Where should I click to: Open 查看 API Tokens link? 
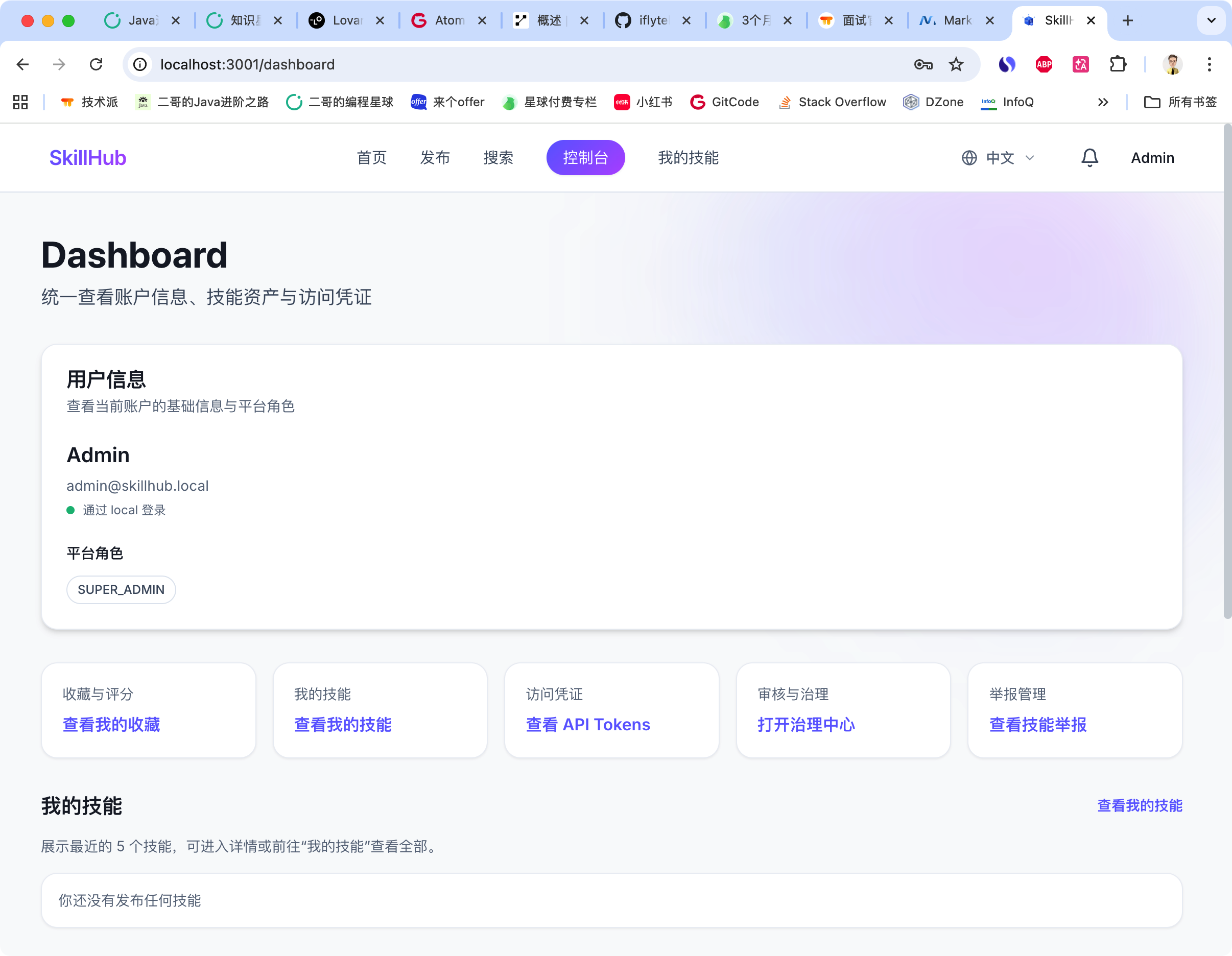coord(587,725)
